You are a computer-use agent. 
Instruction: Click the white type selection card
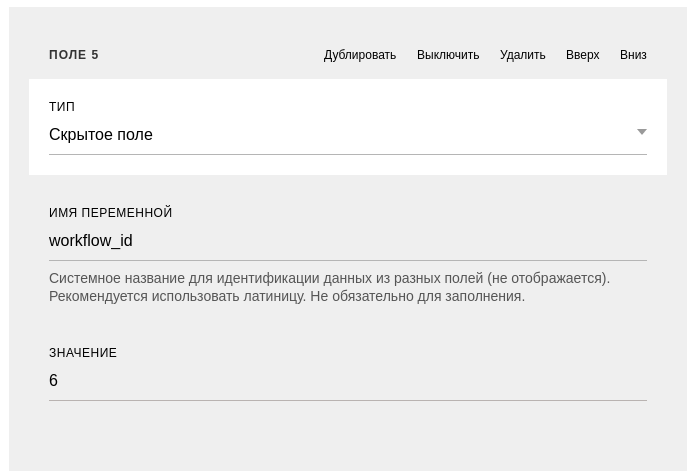[x=348, y=127]
